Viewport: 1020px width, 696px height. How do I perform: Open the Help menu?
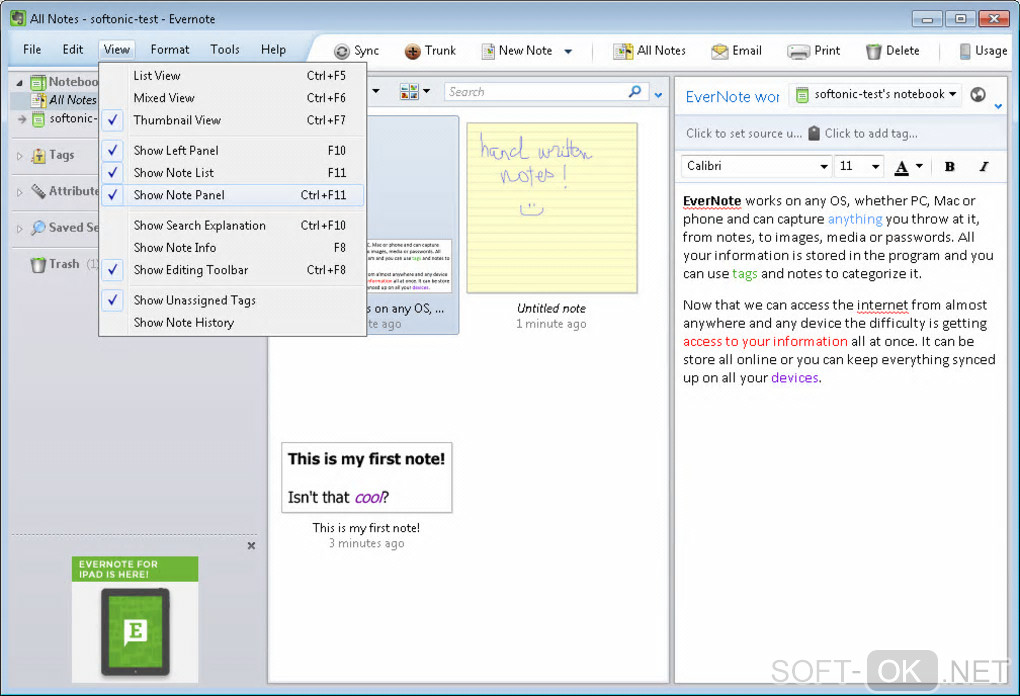(x=273, y=49)
